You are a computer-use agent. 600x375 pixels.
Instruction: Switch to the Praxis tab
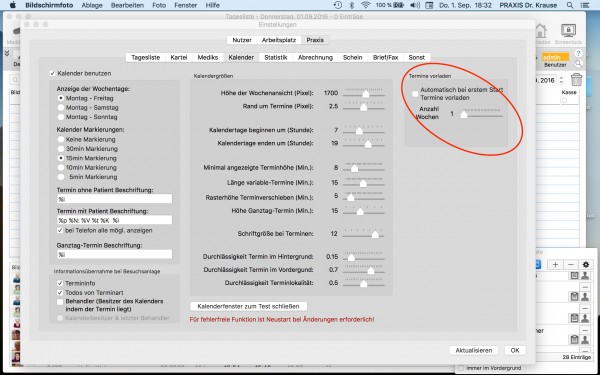click(315, 40)
